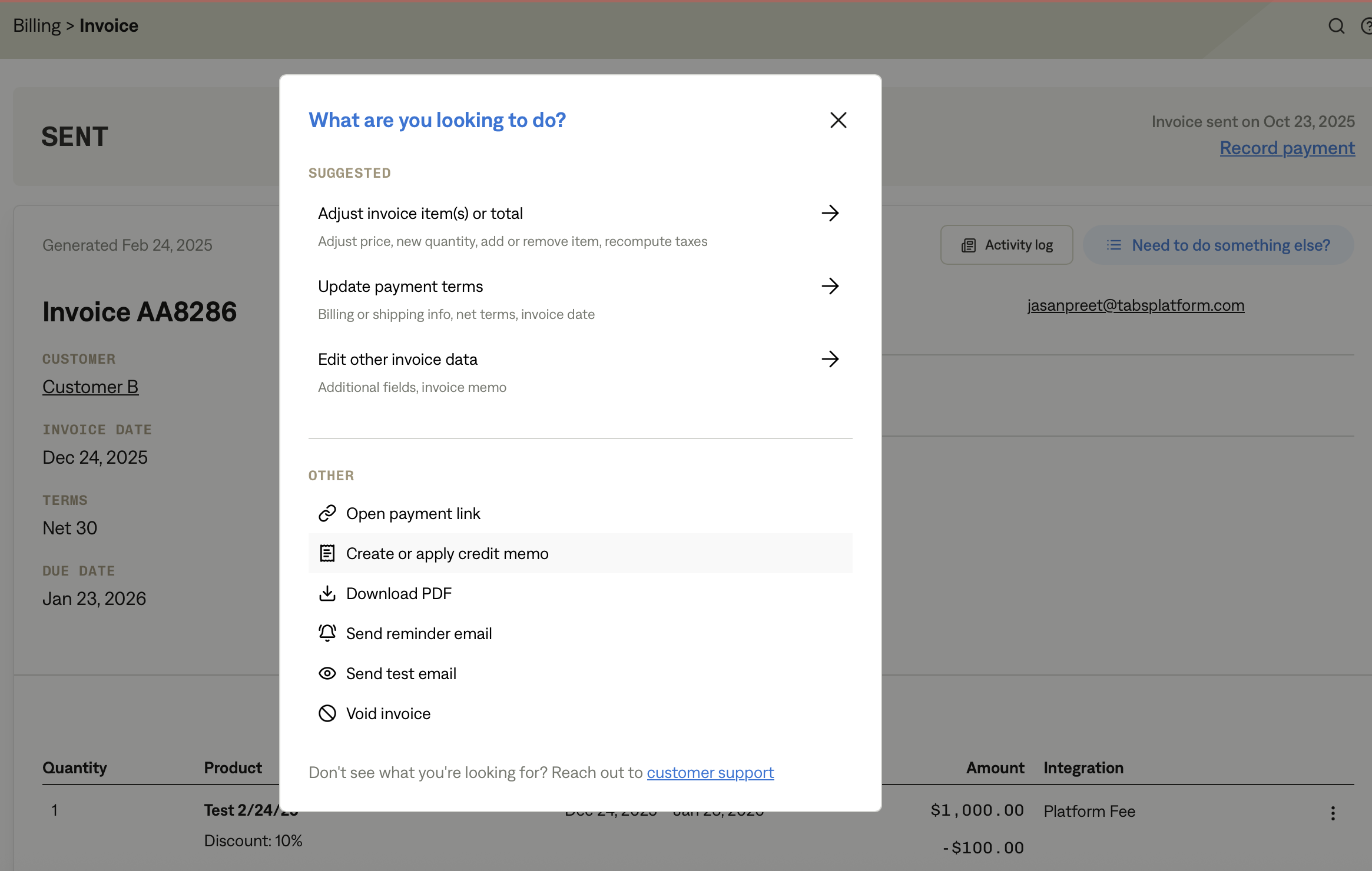Open the three-dot menu on Platform Fee row

pyautogui.click(x=1333, y=813)
